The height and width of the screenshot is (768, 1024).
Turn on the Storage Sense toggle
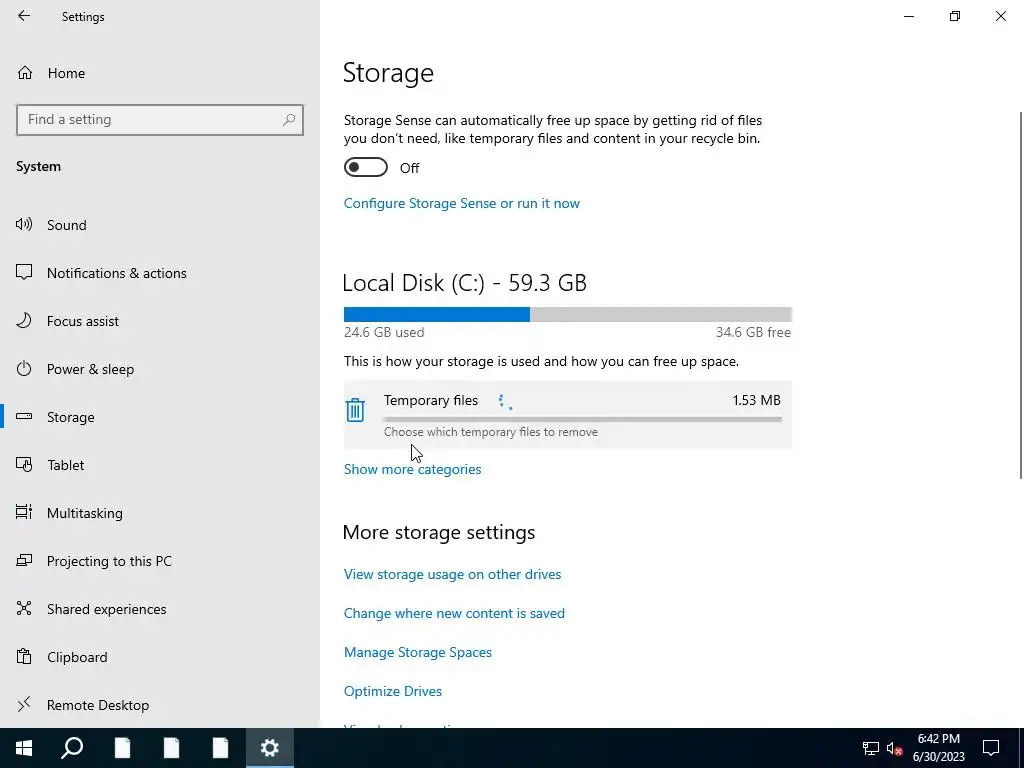click(366, 167)
